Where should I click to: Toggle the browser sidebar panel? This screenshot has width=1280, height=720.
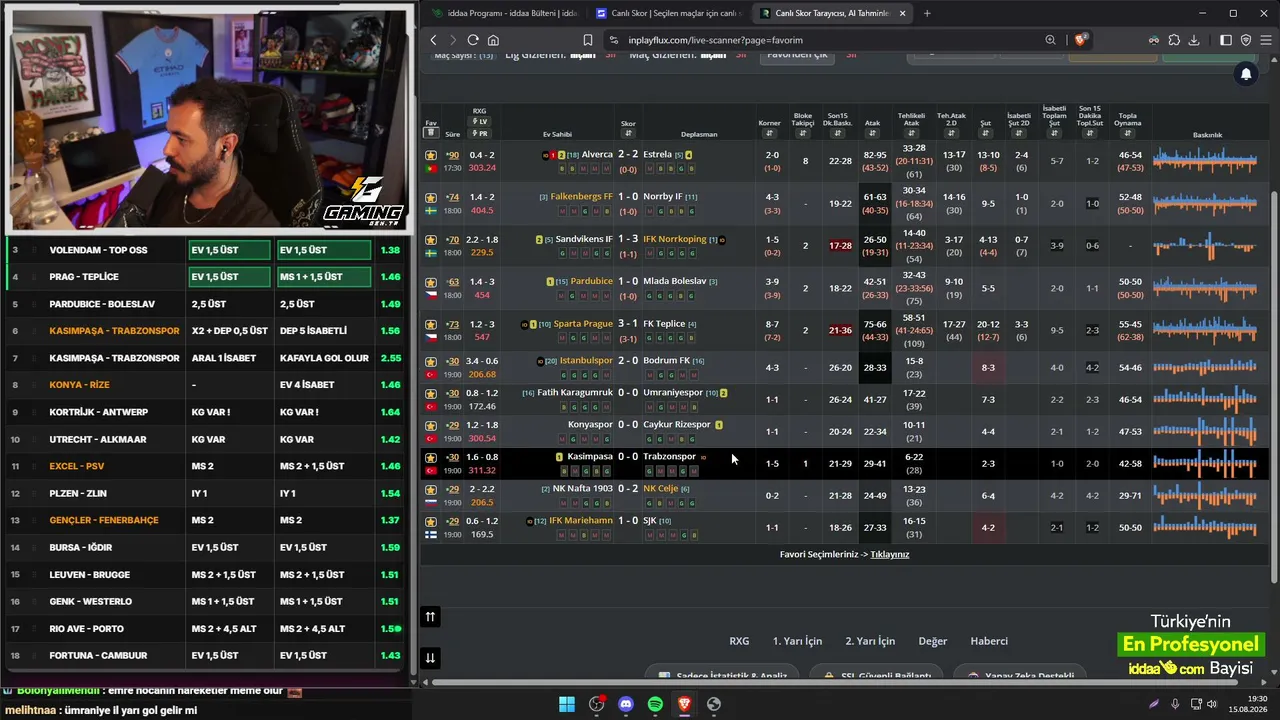(1226, 40)
